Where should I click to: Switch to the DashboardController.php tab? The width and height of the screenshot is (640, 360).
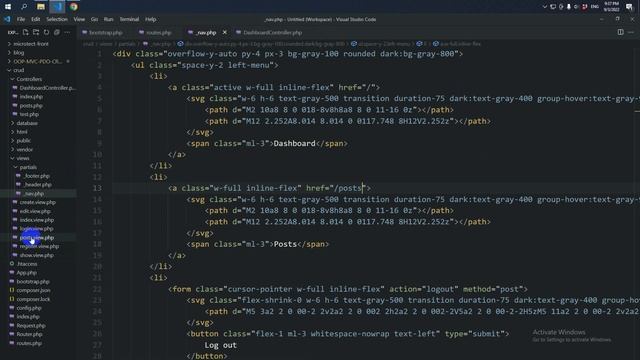point(272,32)
